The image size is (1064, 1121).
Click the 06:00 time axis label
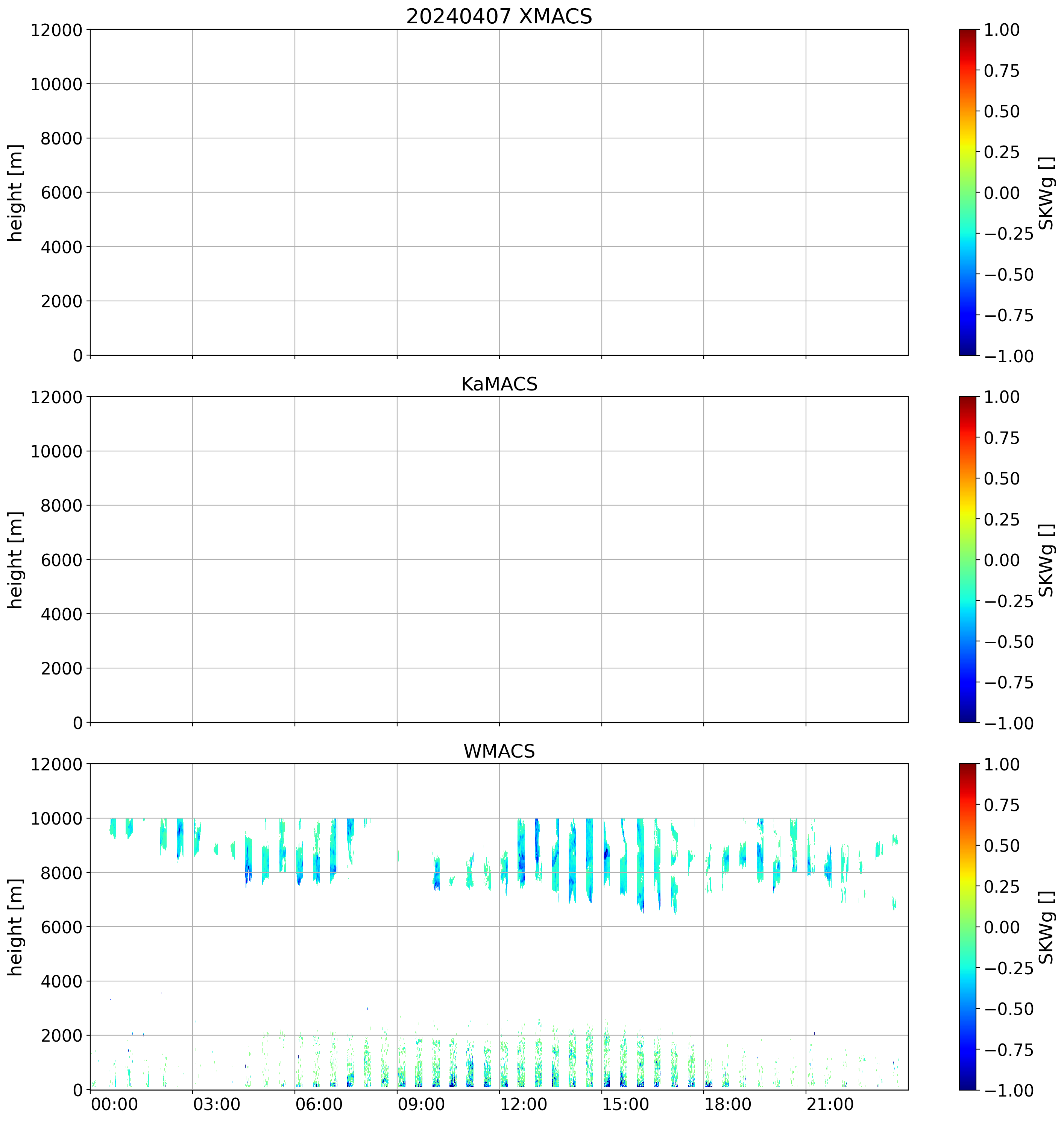319,1104
